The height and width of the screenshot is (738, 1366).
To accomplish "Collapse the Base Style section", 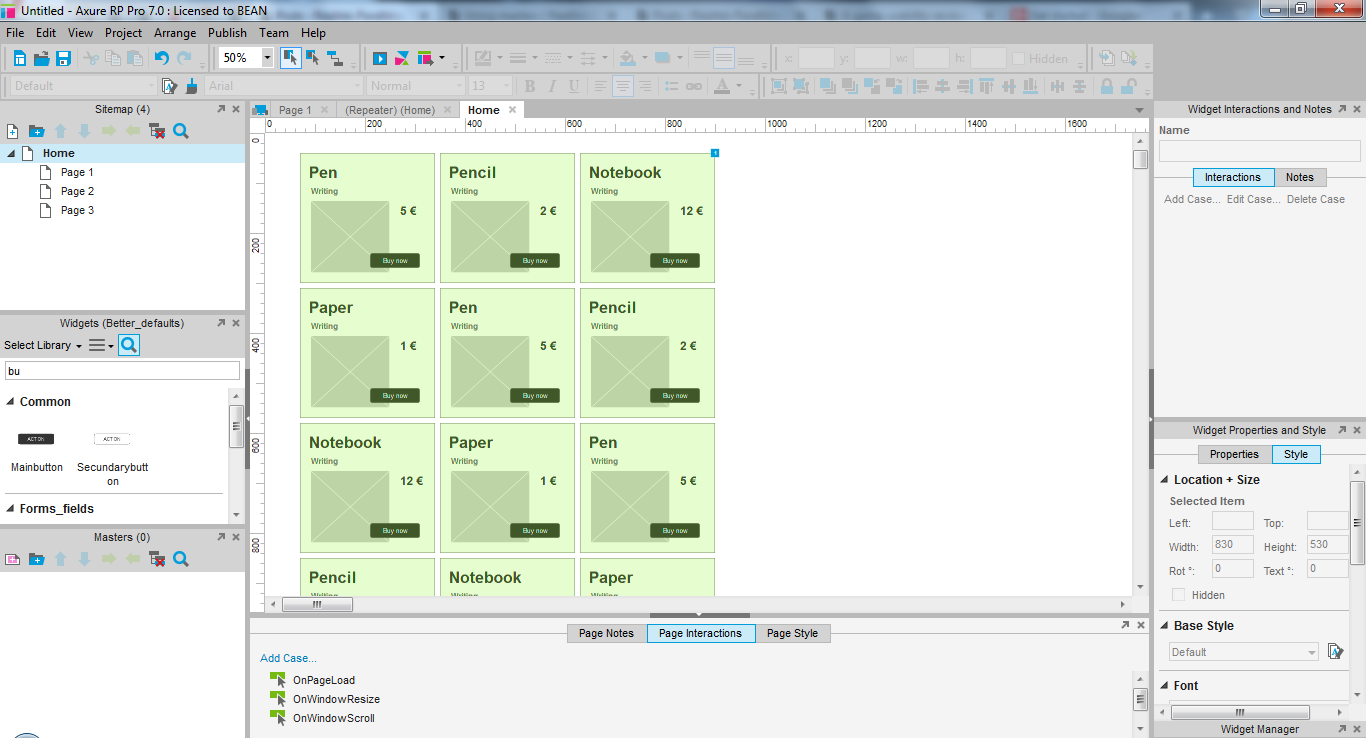I will (x=1165, y=626).
